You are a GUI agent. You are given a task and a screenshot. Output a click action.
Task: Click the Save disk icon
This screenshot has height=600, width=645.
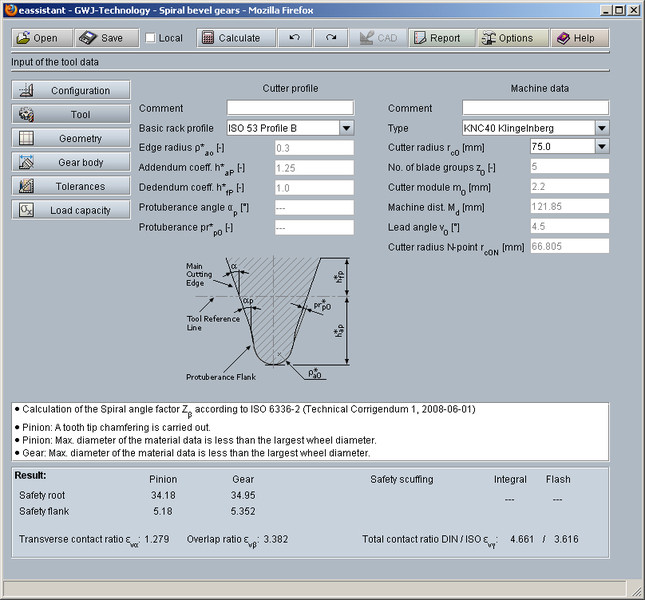pyautogui.click(x=88, y=38)
